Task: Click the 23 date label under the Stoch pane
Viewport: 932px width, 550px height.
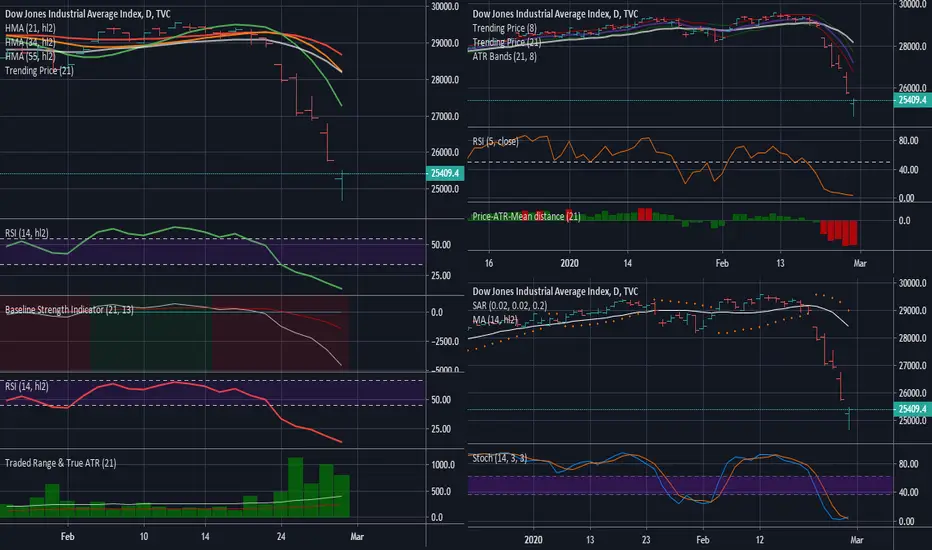Action: (x=646, y=540)
